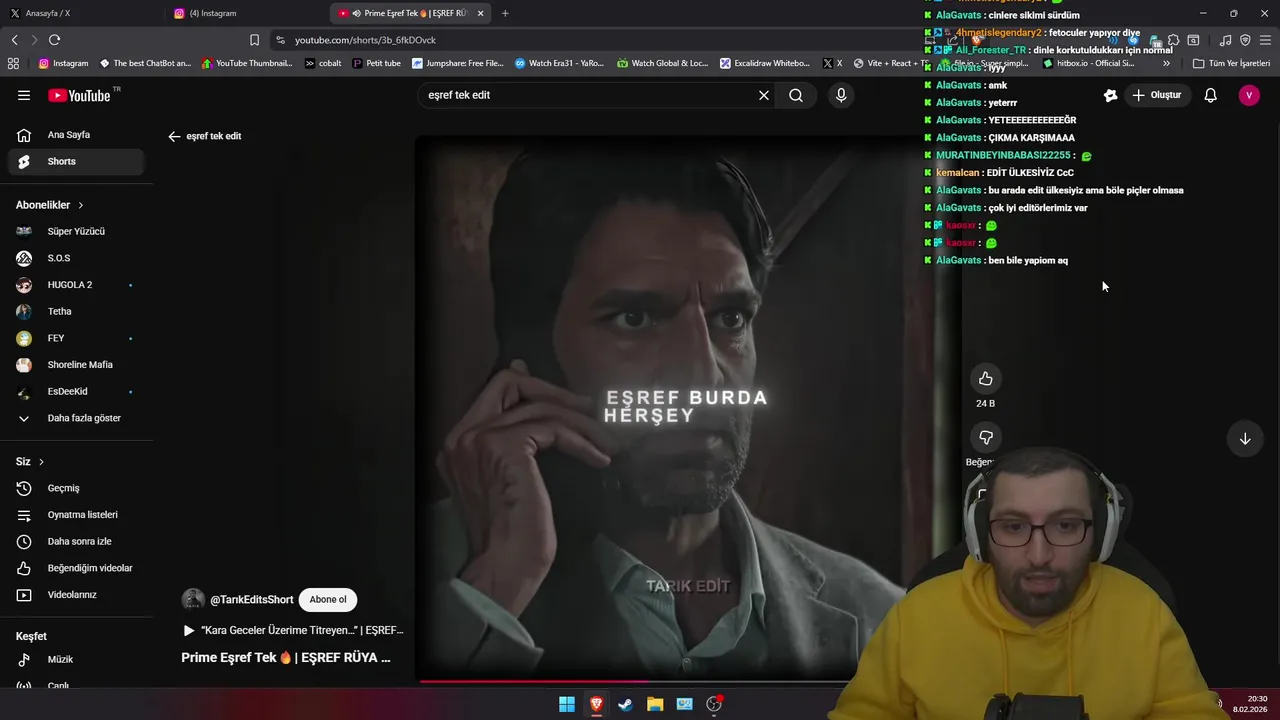Screen dimensions: 1280x720
Task: Mute the YouTube tab via speaker icon
Action: click(x=357, y=13)
